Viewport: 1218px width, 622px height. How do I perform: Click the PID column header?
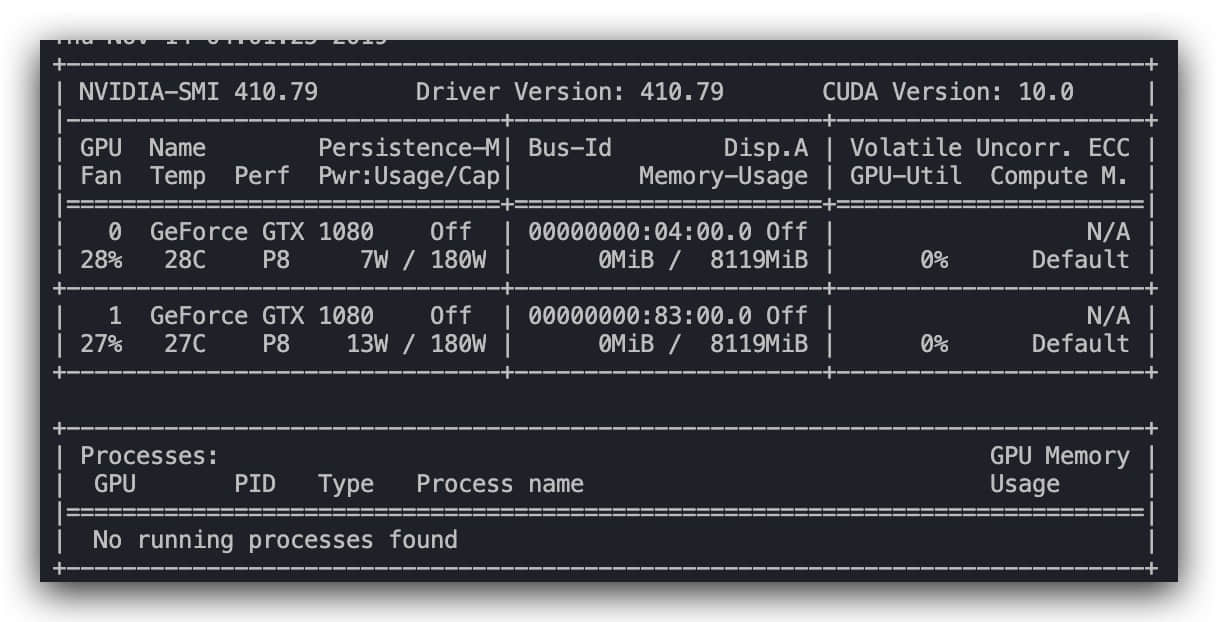tap(255, 484)
